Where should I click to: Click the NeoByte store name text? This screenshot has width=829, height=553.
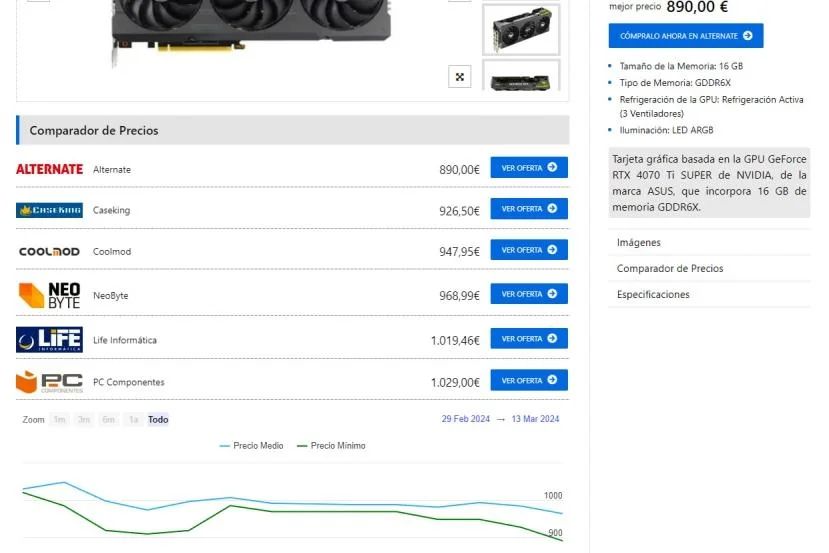point(110,296)
